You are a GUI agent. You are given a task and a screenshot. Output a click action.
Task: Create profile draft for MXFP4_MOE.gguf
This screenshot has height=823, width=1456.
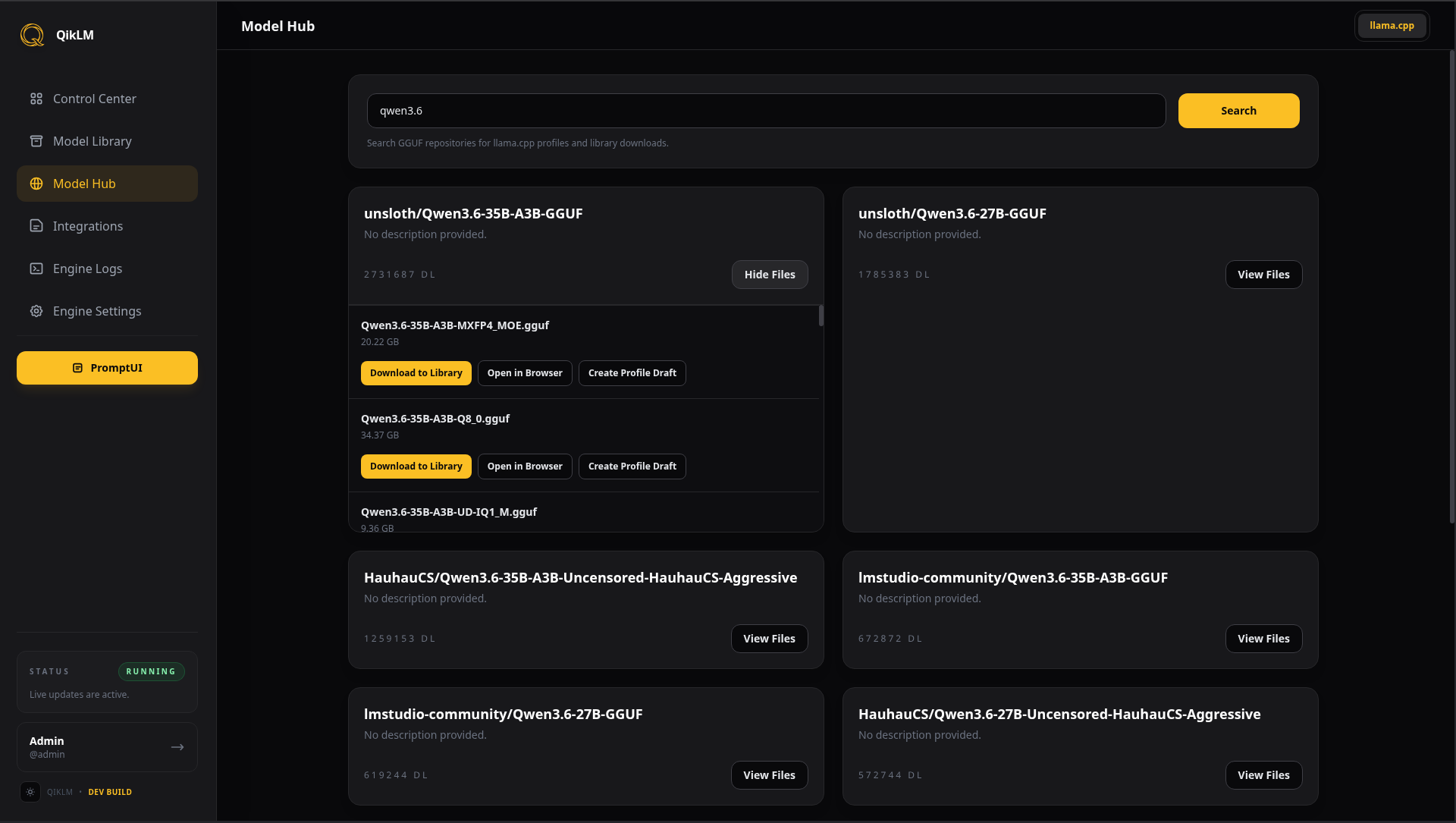632,373
